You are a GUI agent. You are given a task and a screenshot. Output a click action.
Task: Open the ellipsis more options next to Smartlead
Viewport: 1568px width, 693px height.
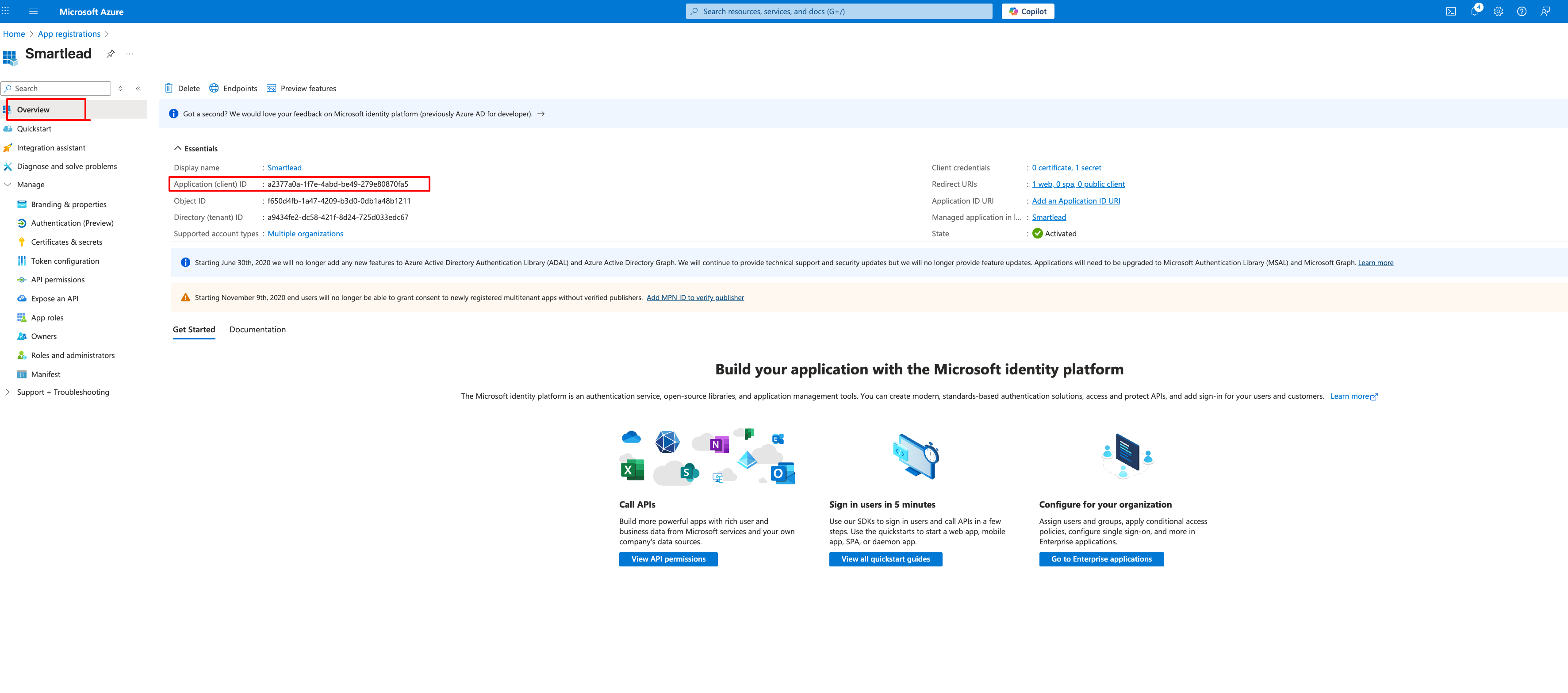[x=130, y=54]
